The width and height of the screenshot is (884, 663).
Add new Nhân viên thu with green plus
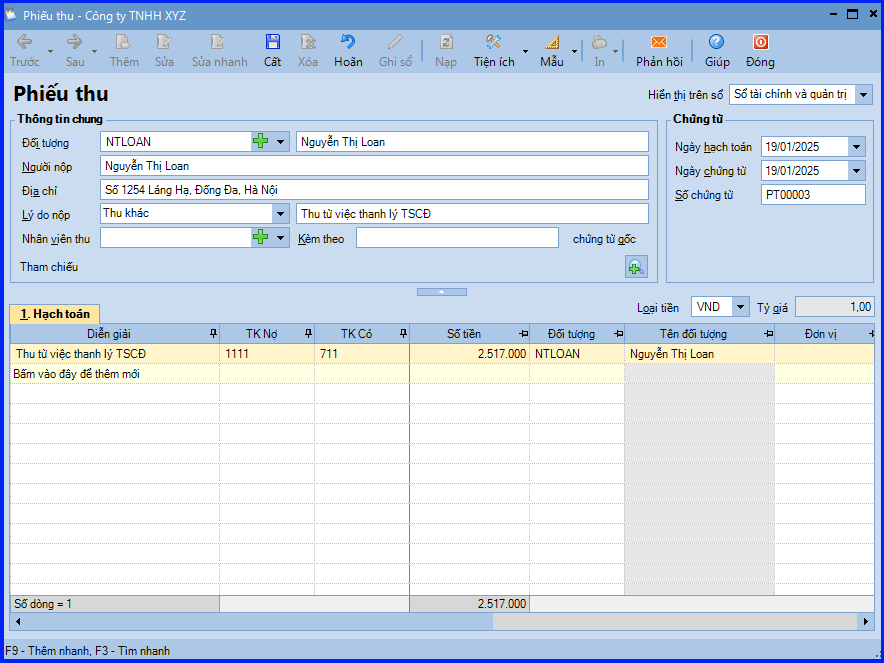[260, 237]
